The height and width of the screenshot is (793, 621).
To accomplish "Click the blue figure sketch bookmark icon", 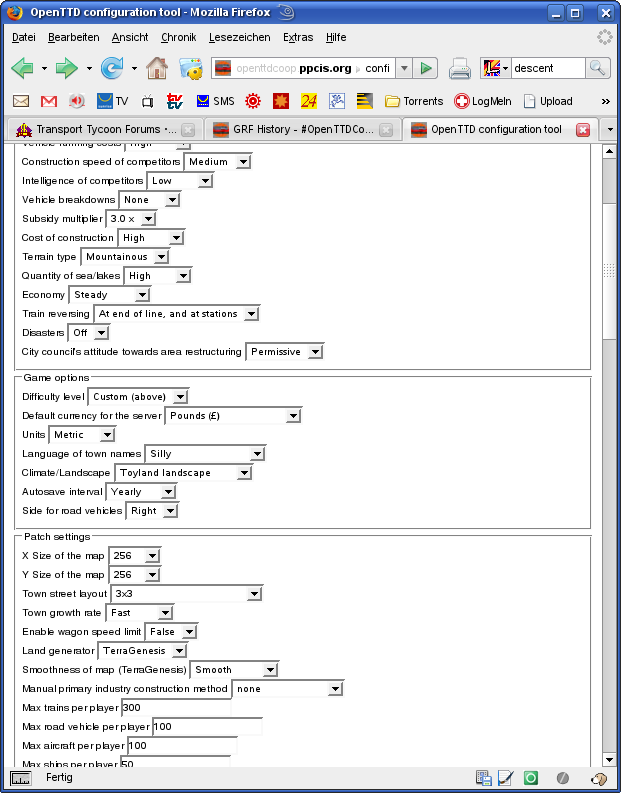I will [x=336, y=101].
